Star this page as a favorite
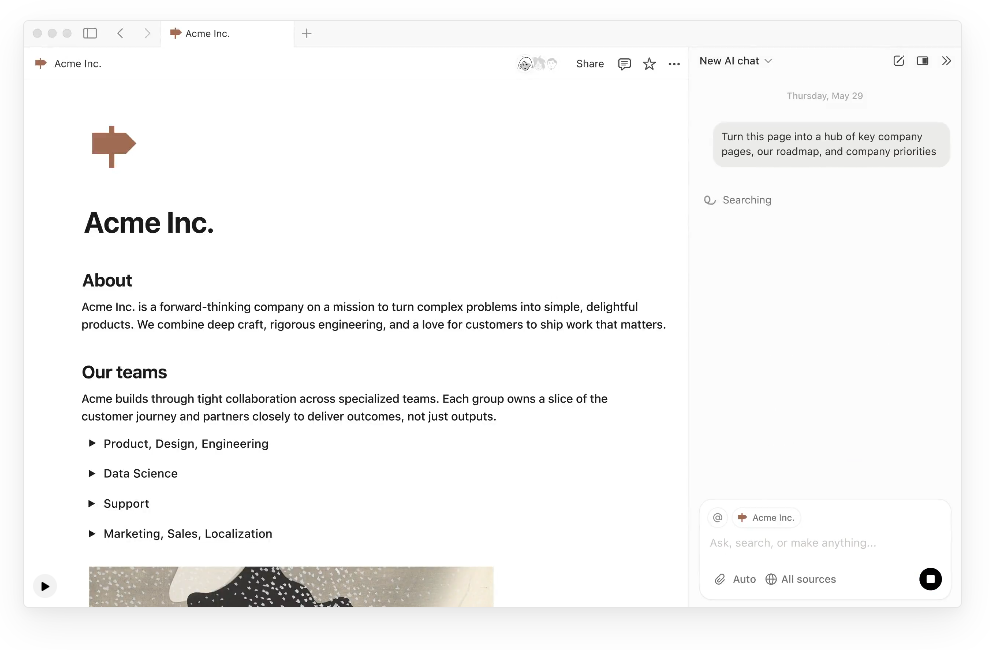The image size is (990, 650). point(649,64)
